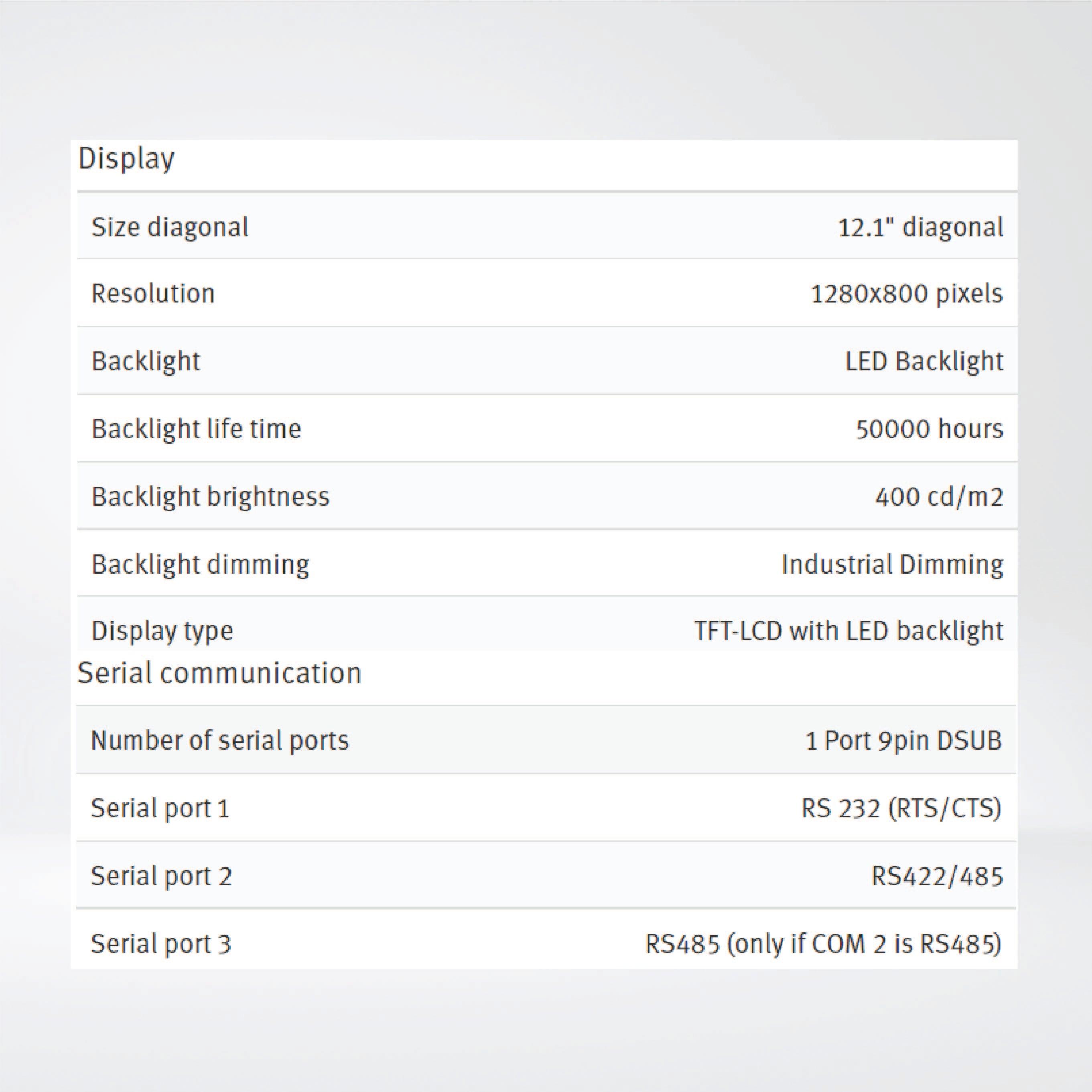The width and height of the screenshot is (1092, 1092).
Task: Click the RS 232 (RTS/CTS) value
Action: (x=901, y=808)
